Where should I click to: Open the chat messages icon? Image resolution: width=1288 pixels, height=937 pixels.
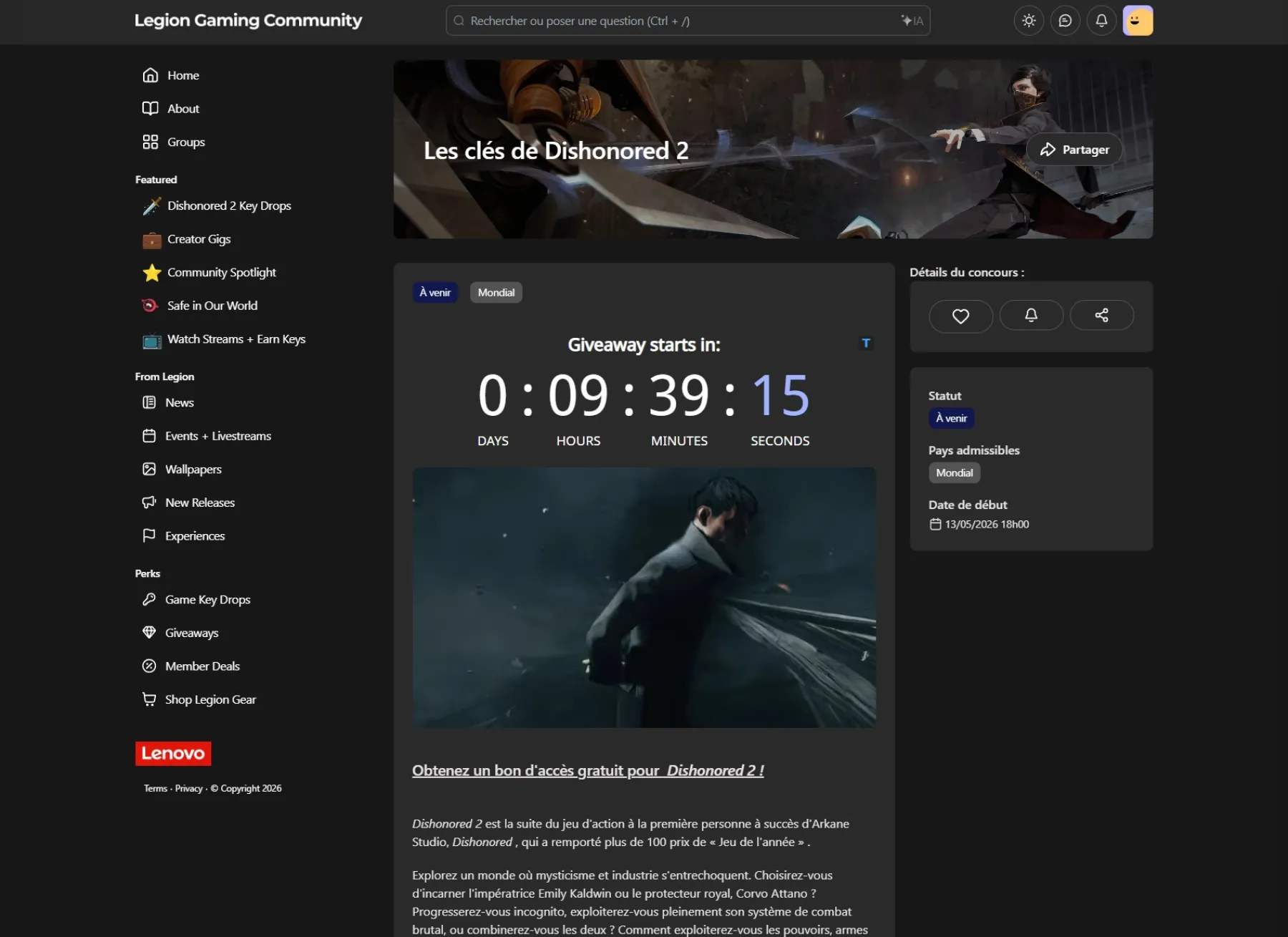1065,21
